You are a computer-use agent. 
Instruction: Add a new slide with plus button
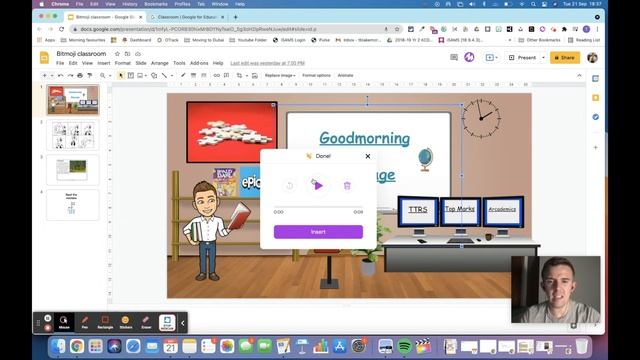[x=44, y=76]
